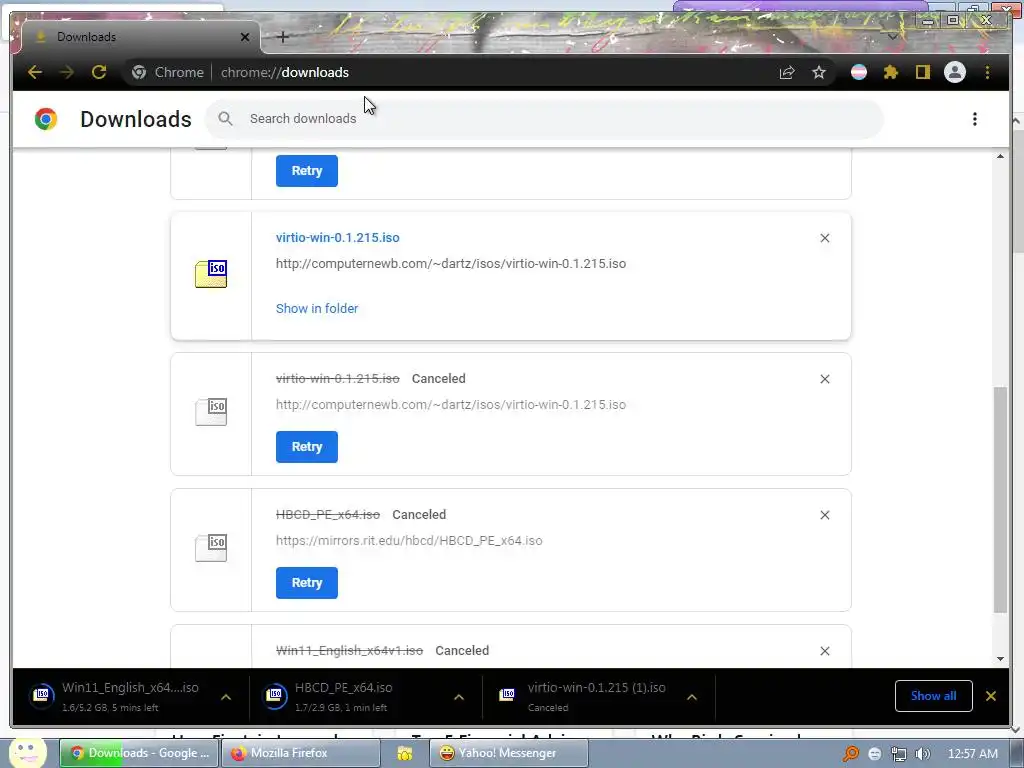This screenshot has height=768, width=1024.
Task: Click the share page icon in address bar
Action: [787, 72]
